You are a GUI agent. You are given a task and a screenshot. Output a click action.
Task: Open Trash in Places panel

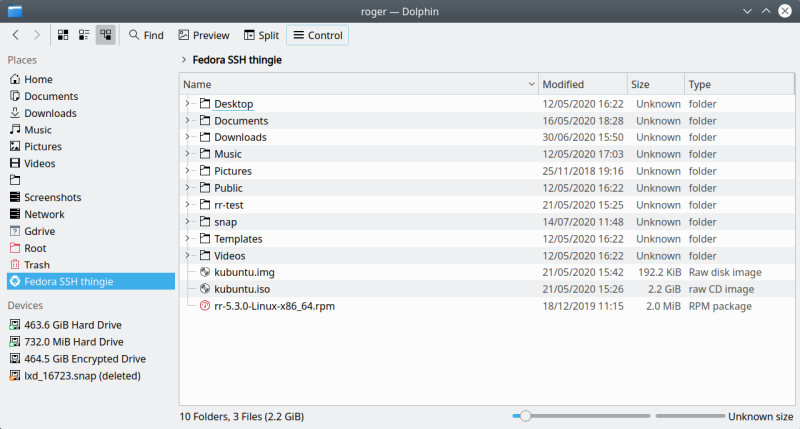click(37, 265)
